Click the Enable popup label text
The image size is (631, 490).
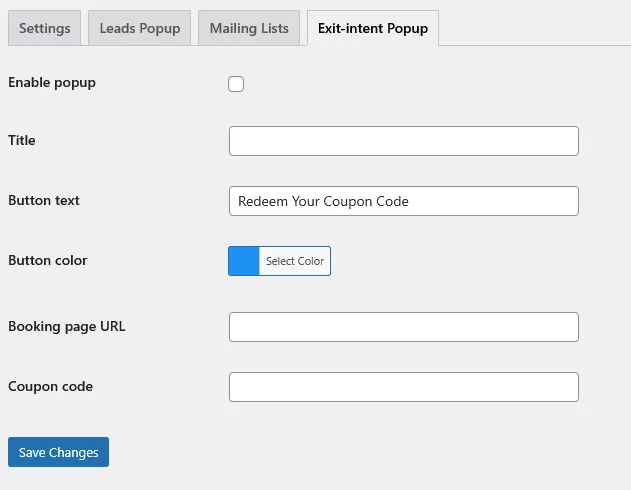point(52,83)
